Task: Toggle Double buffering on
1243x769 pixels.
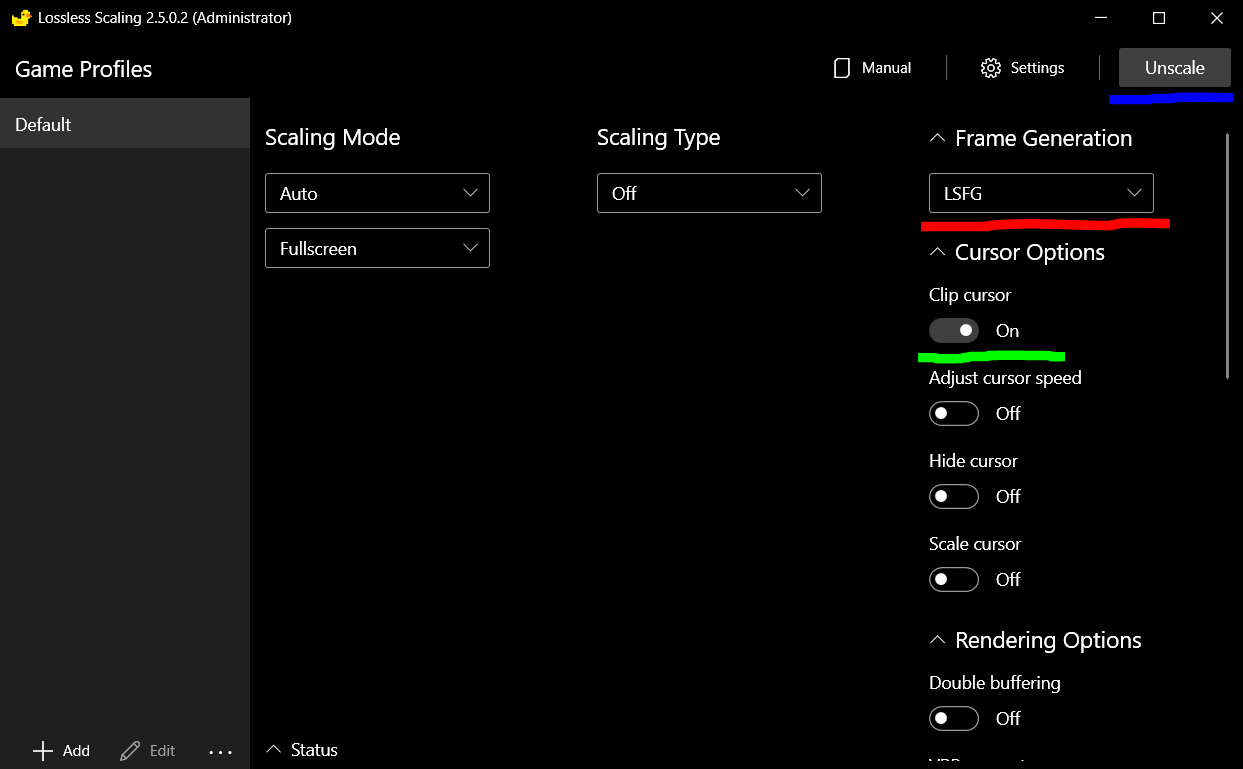Action: click(x=954, y=718)
